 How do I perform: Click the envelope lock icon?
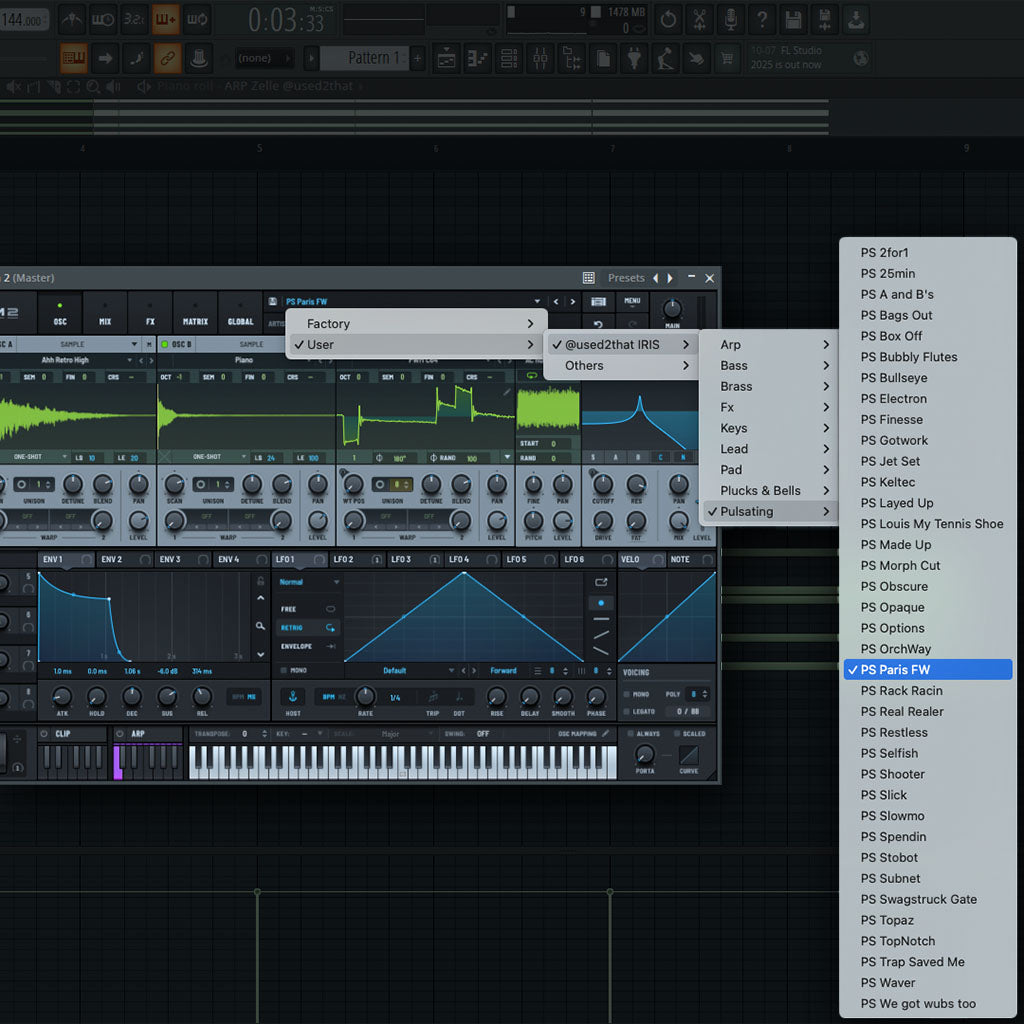click(261, 581)
